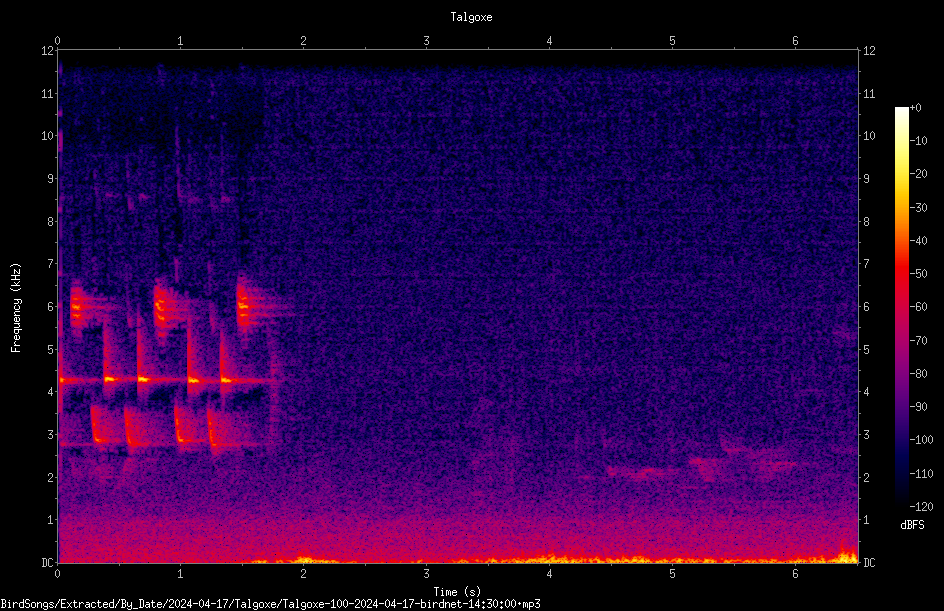Image resolution: width=944 pixels, height=611 pixels.
Task: Click the 1 second tick on bottom axis
Action: click(180, 574)
